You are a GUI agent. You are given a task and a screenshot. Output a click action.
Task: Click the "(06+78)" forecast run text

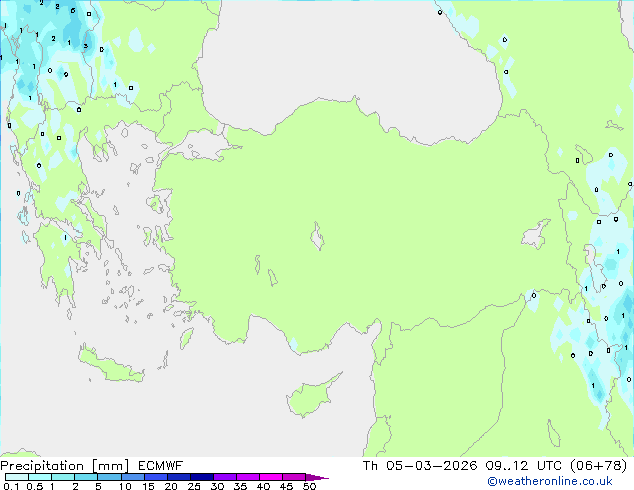599,466
